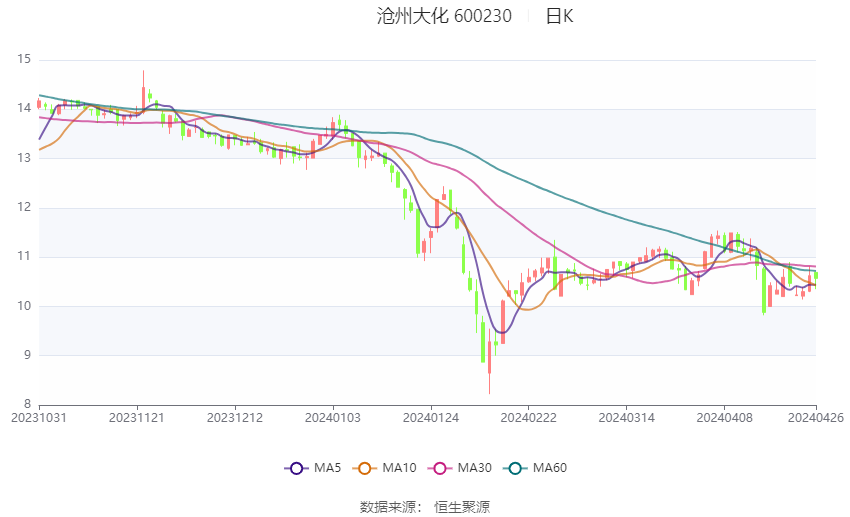850x517 pixels.
Task: Toggle the MA10 orange legend circle icon
Action: coord(365,468)
